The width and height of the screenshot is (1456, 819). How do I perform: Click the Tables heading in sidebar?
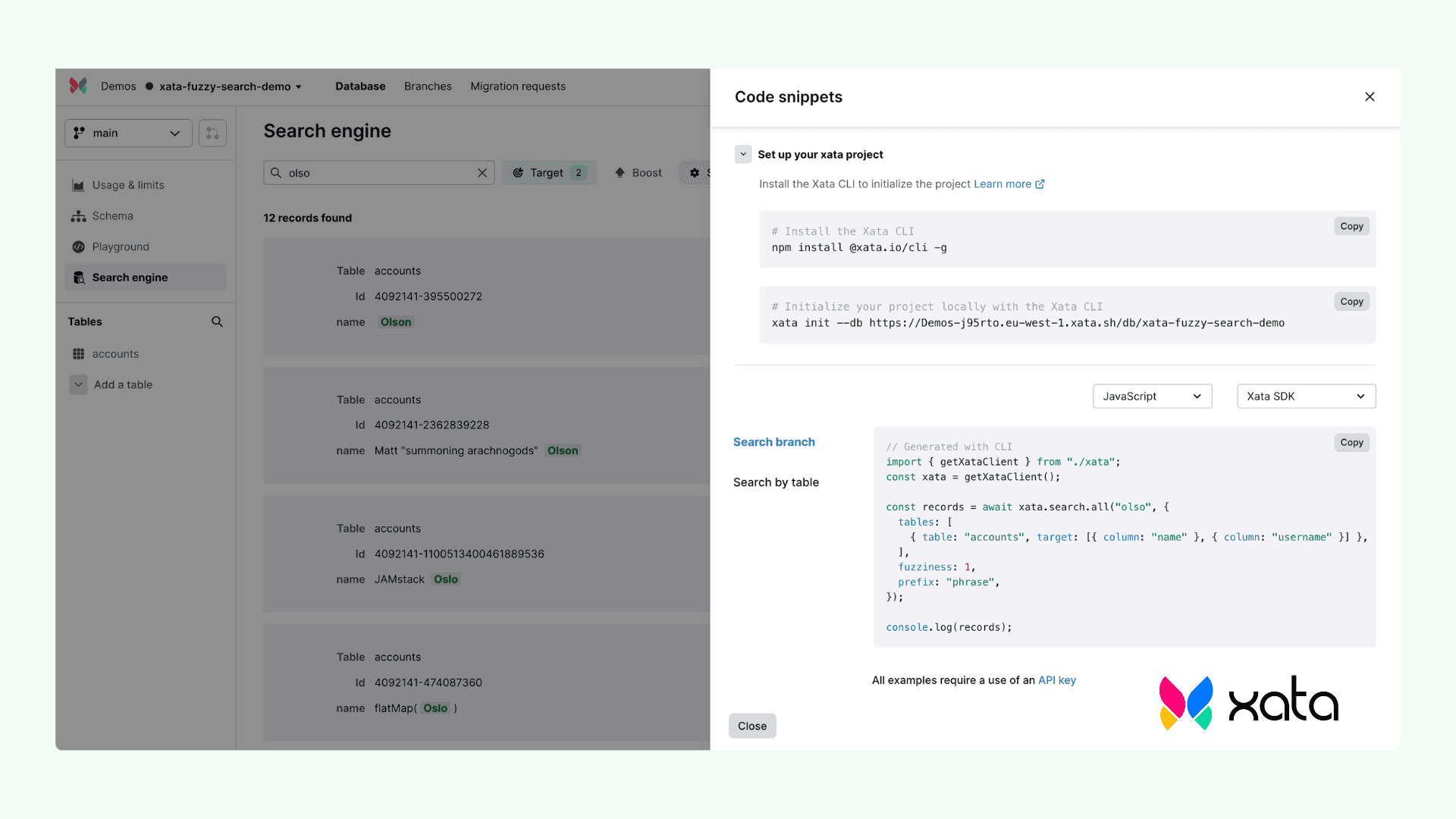(85, 322)
